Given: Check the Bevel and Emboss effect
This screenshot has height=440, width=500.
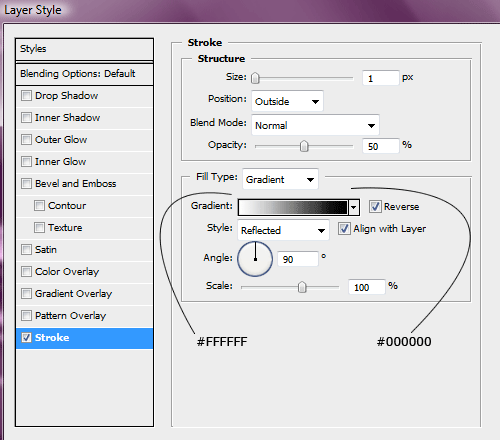Looking at the screenshot, I should [x=26, y=184].
